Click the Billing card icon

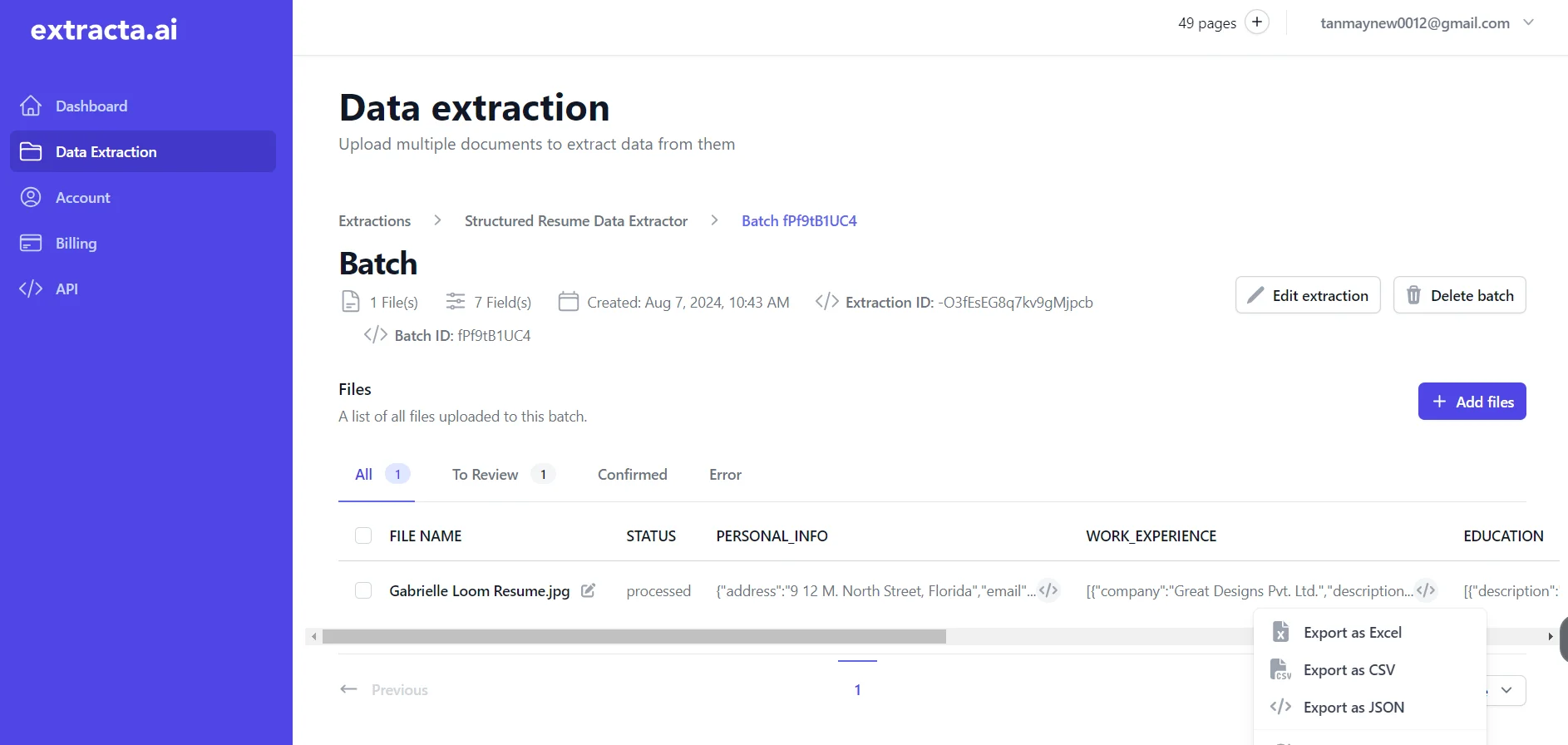point(31,243)
